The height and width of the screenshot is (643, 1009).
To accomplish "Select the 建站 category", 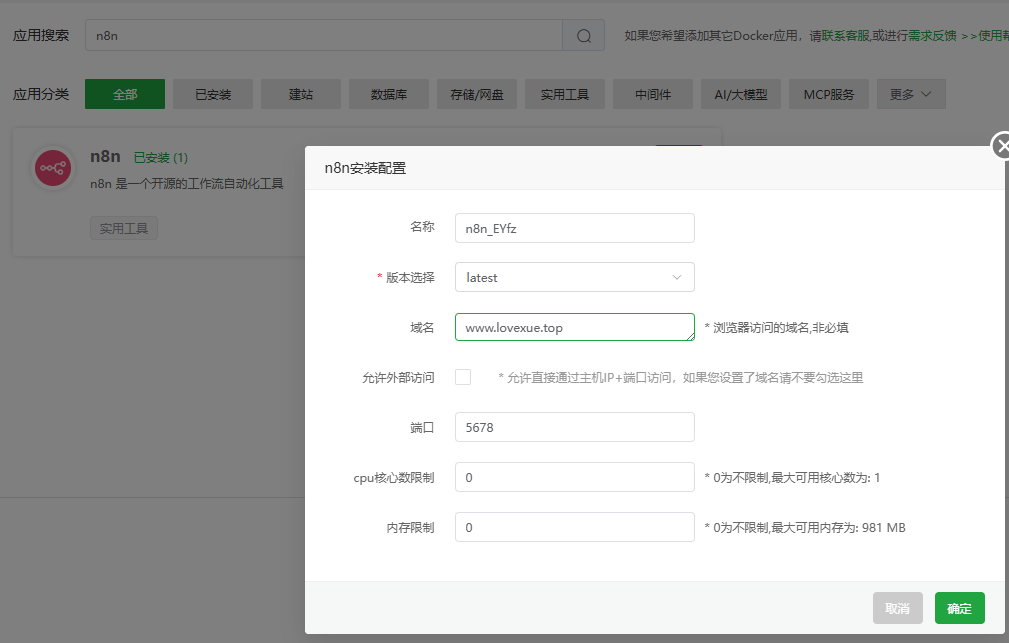I will [300, 93].
